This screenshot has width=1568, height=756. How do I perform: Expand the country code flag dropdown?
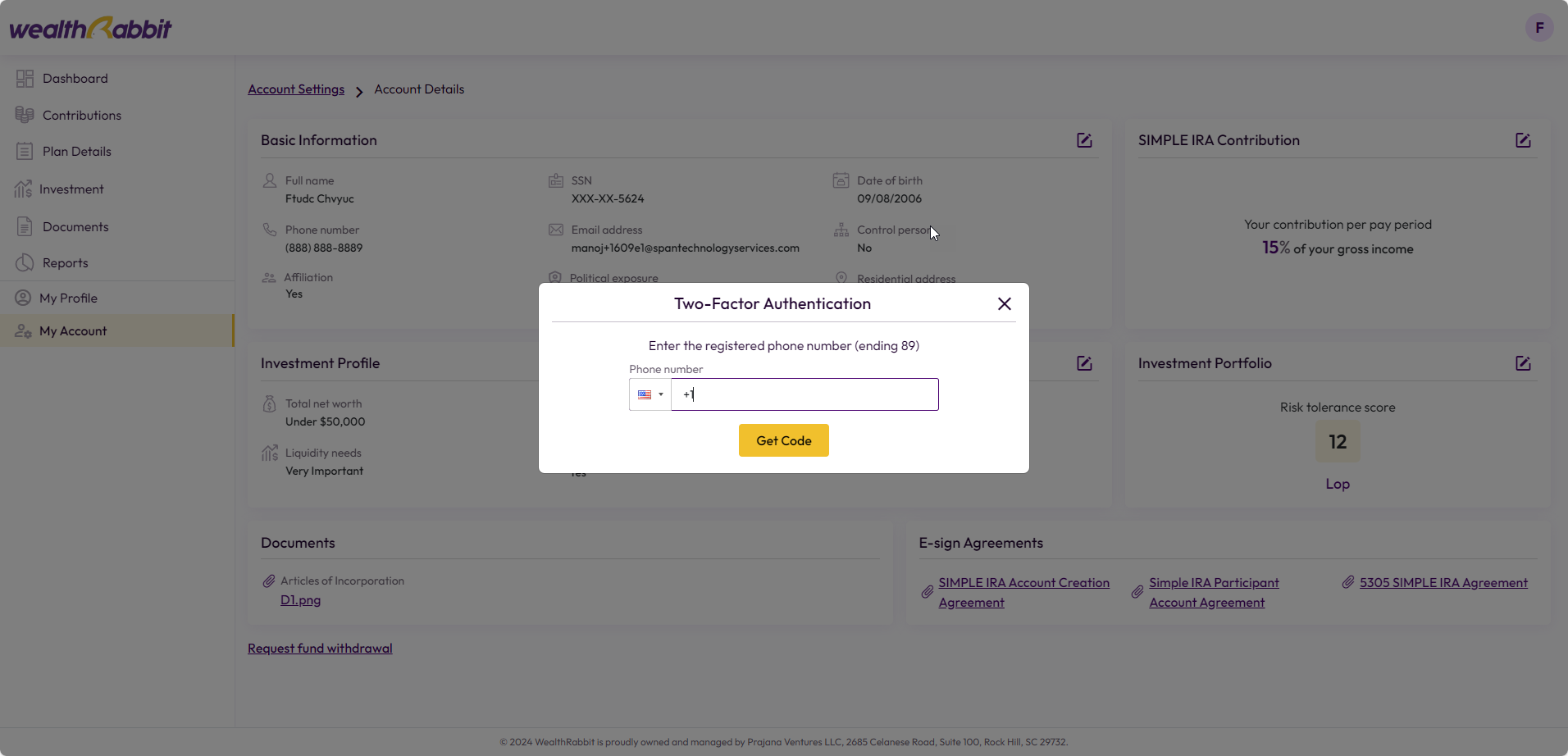650,394
